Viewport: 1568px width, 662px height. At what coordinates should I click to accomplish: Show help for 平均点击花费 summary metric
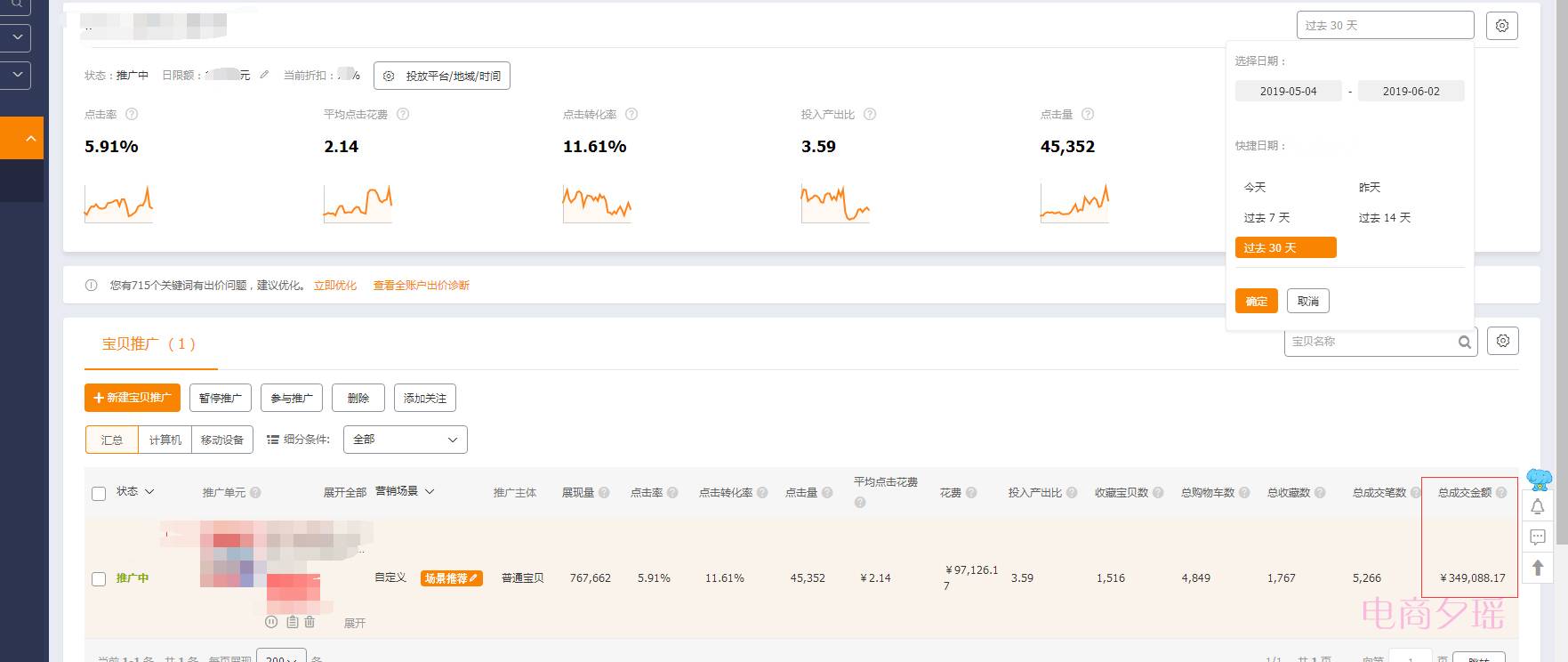click(403, 114)
